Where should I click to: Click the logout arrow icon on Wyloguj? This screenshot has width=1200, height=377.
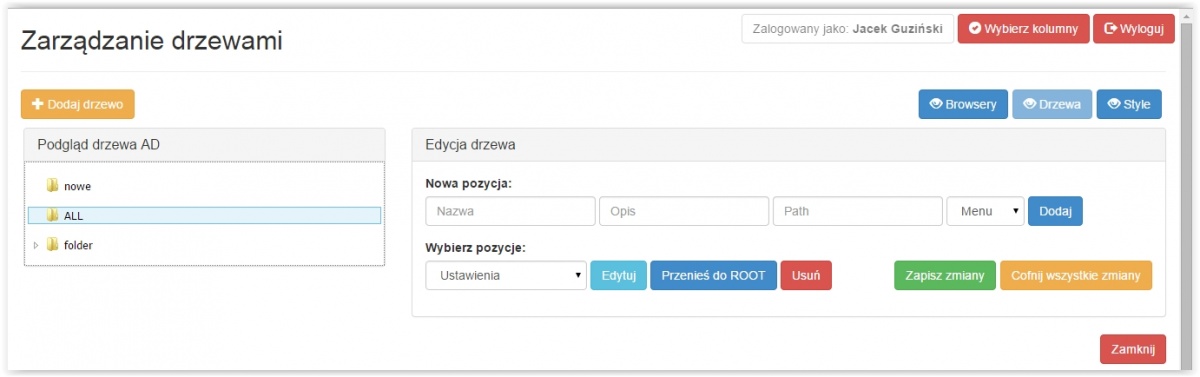[1110, 29]
